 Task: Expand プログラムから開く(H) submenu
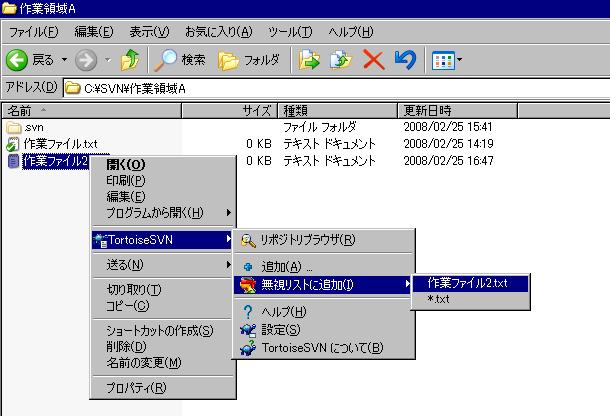(163, 213)
